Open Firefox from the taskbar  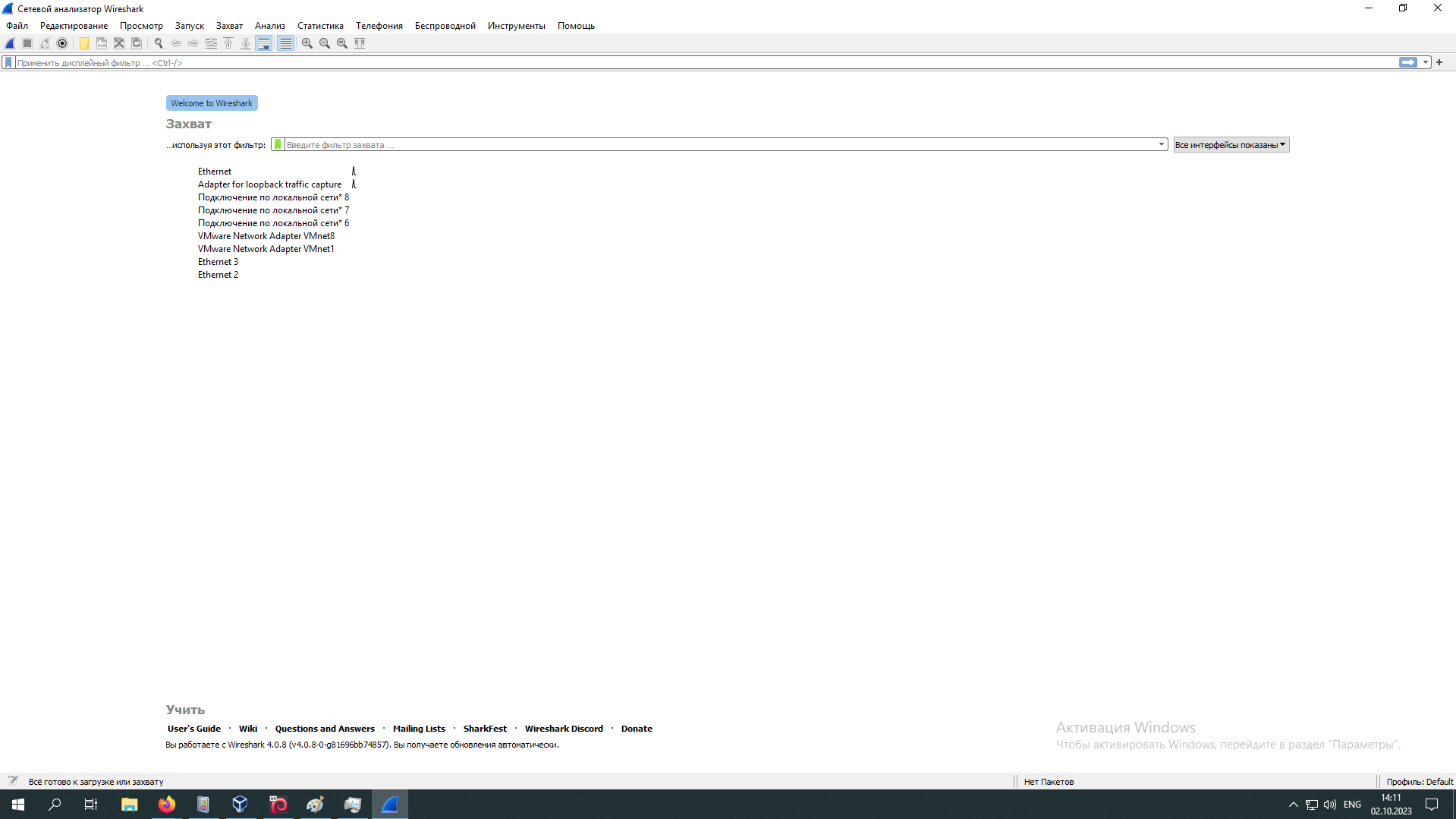tap(166, 804)
